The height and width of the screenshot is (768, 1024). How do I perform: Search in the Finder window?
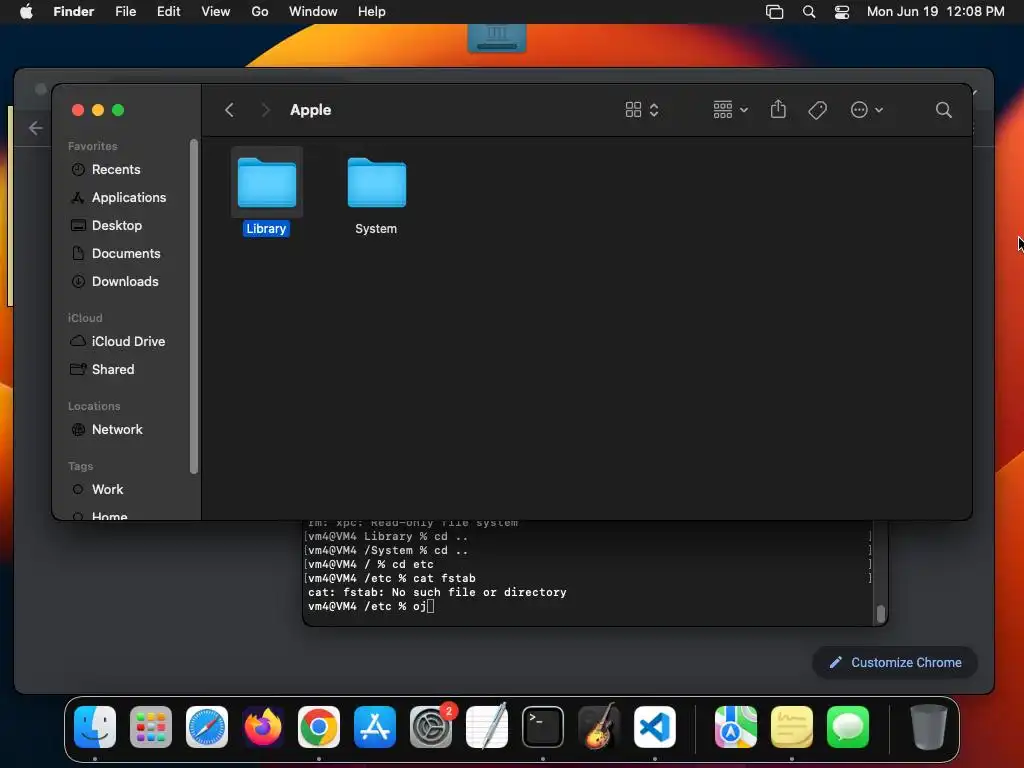click(943, 110)
